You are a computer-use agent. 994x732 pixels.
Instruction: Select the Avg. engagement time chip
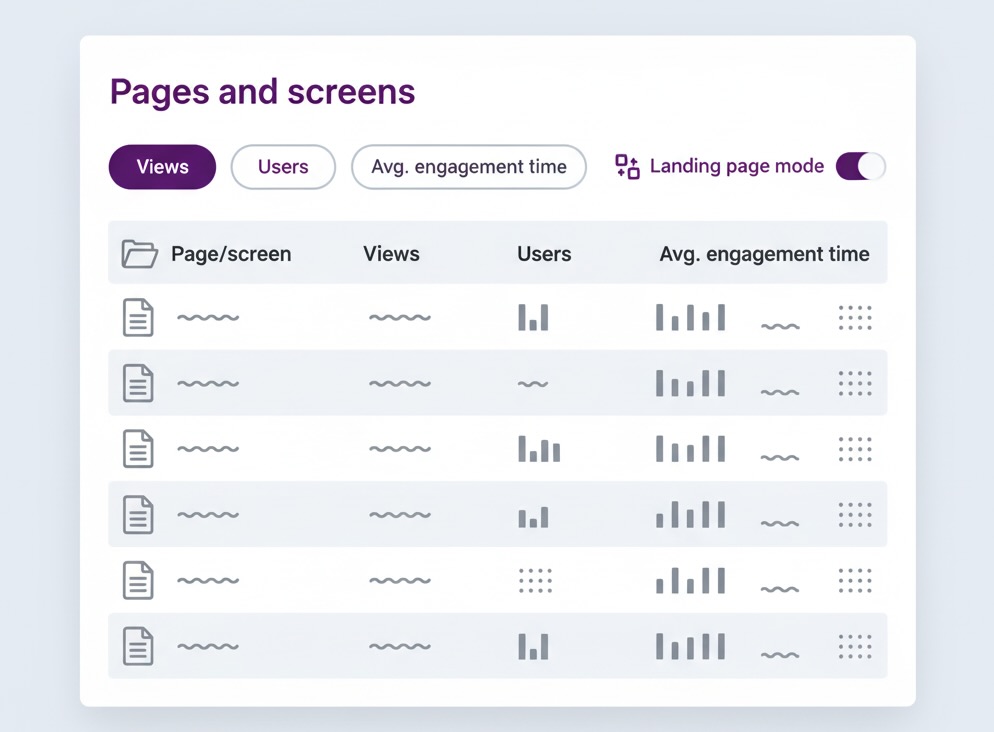pos(468,166)
